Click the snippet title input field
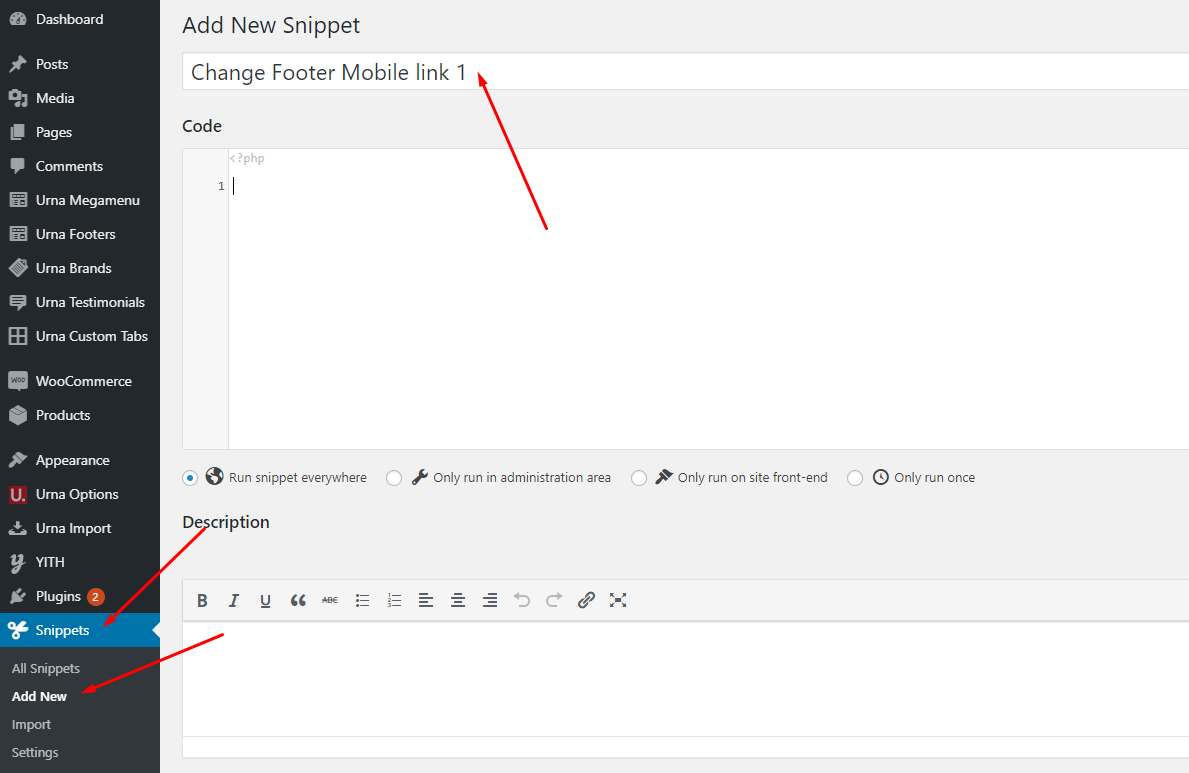The height and width of the screenshot is (773, 1189). pyautogui.click(x=685, y=72)
